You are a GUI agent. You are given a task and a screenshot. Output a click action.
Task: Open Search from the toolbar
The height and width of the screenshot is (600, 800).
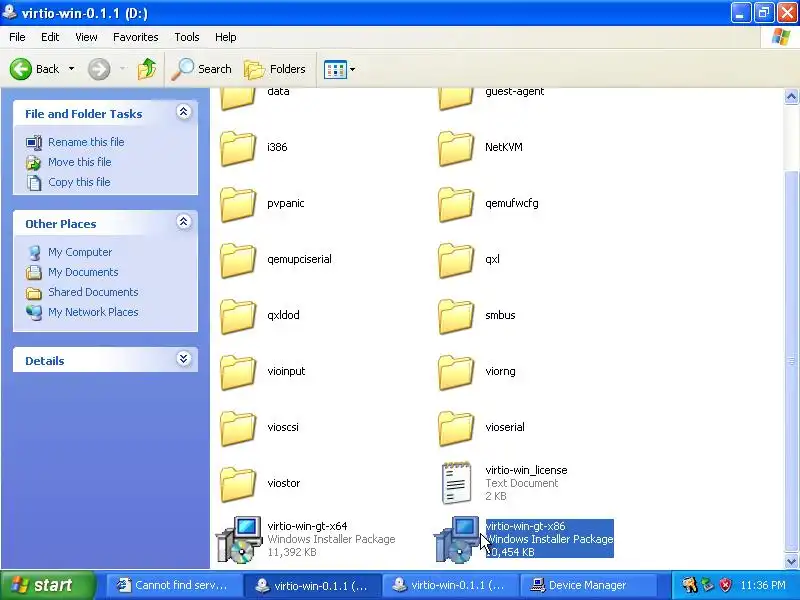click(202, 69)
